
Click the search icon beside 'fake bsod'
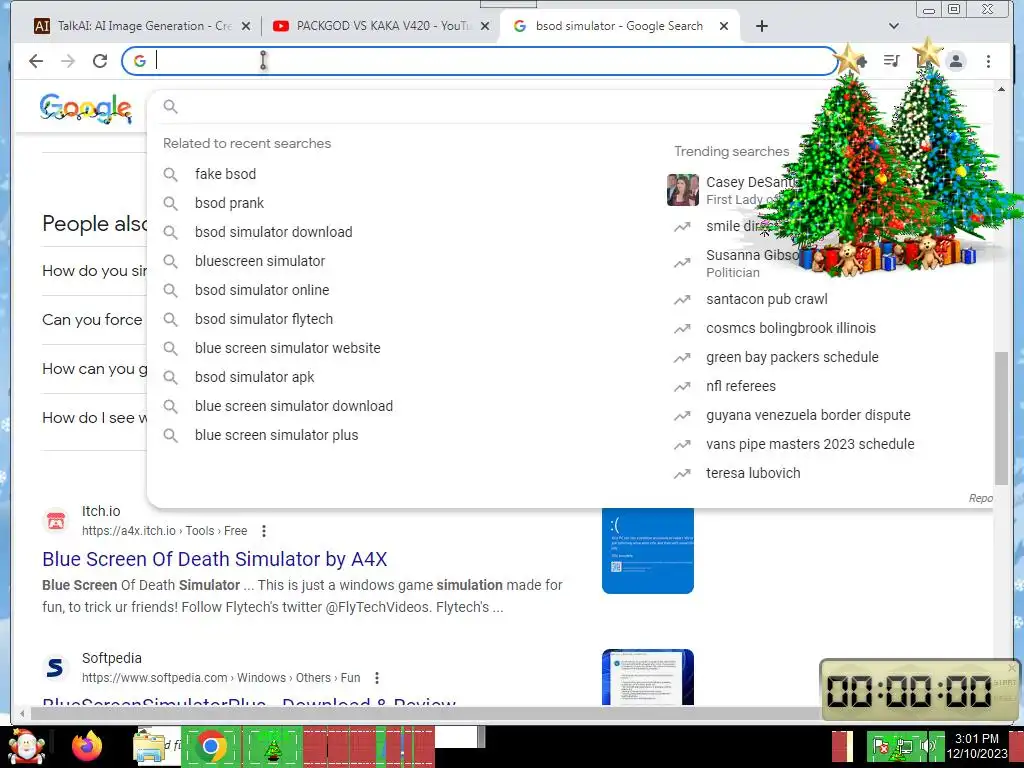click(170, 174)
